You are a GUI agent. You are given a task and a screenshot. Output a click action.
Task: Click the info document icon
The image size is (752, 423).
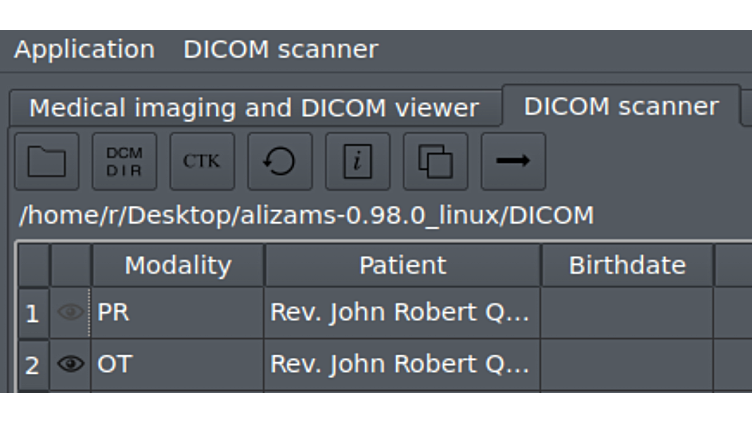pos(357,161)
